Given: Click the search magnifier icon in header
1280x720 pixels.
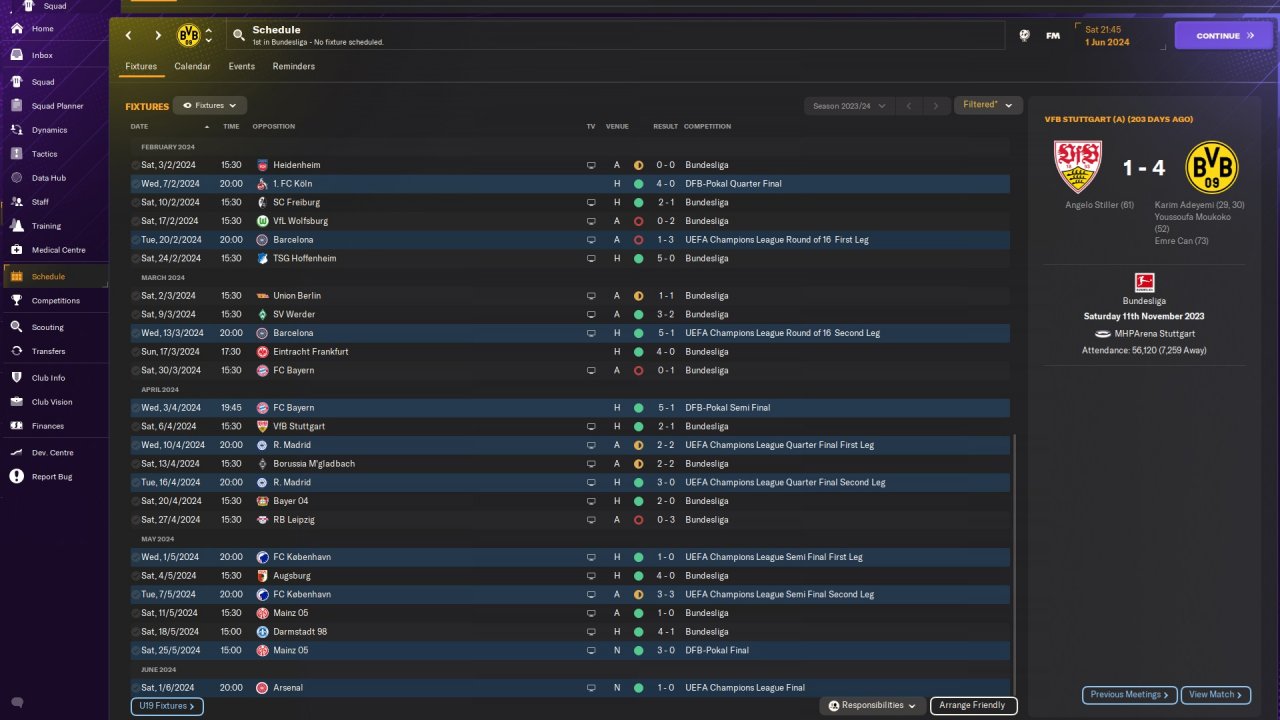Looking at the screenshot, I should (x=239, y=35).
